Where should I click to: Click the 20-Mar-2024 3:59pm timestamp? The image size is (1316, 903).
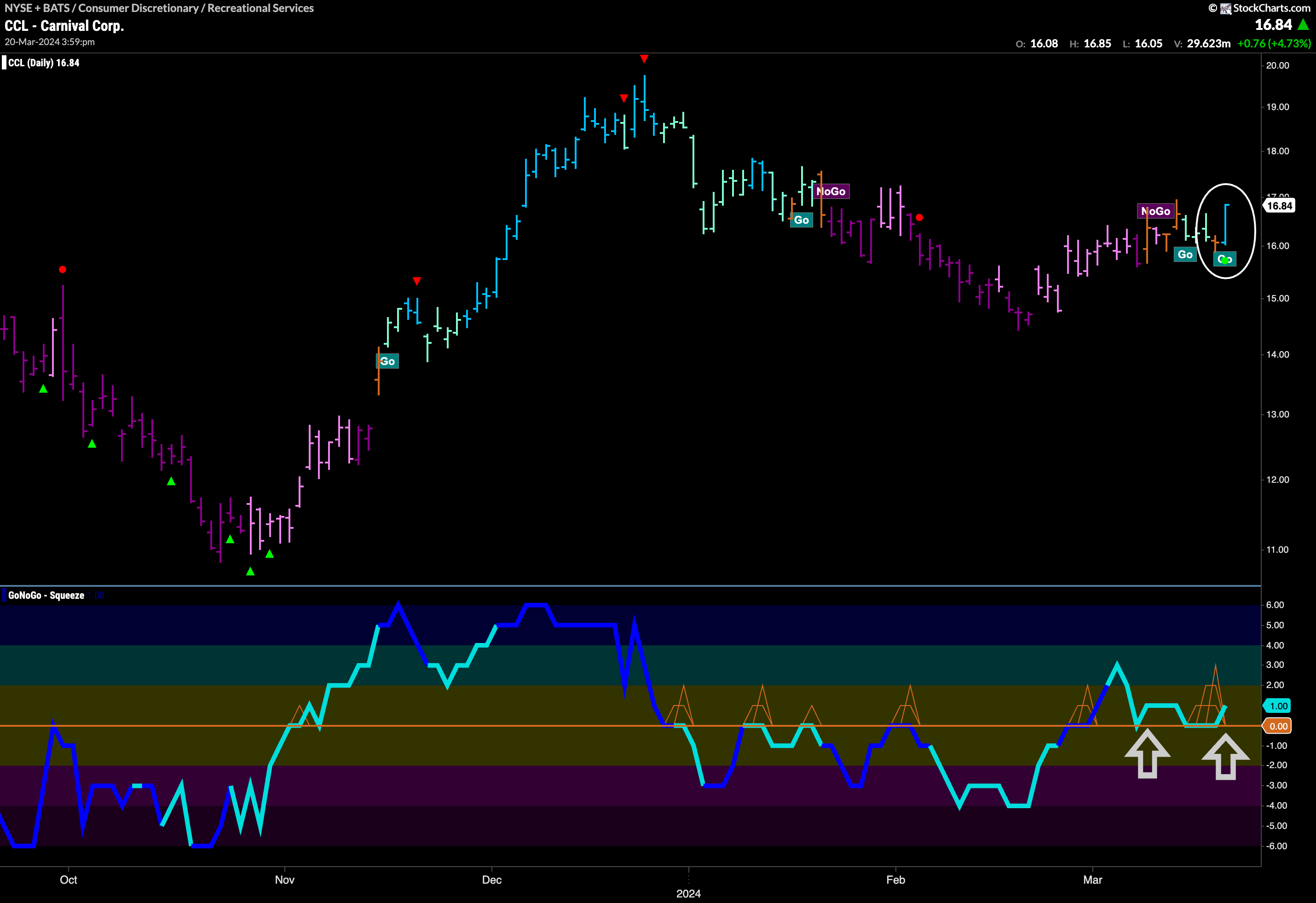pos(50,42)
